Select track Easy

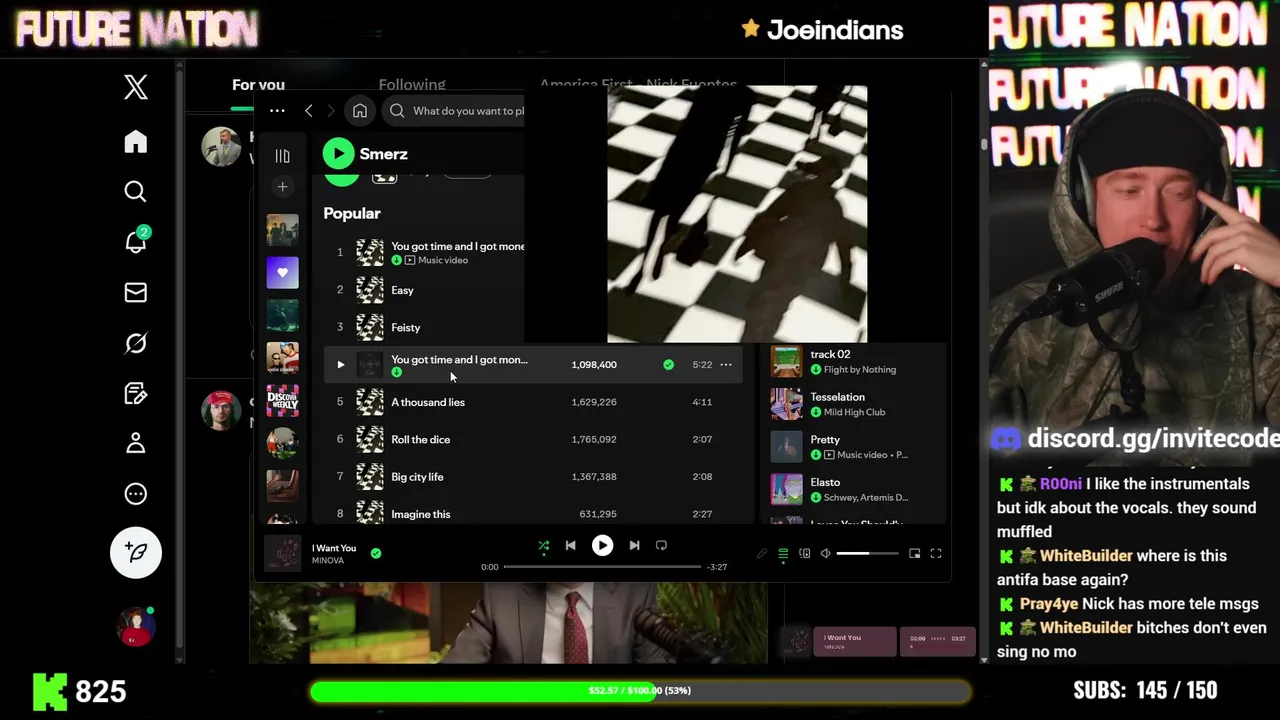(x=402, y=290)
